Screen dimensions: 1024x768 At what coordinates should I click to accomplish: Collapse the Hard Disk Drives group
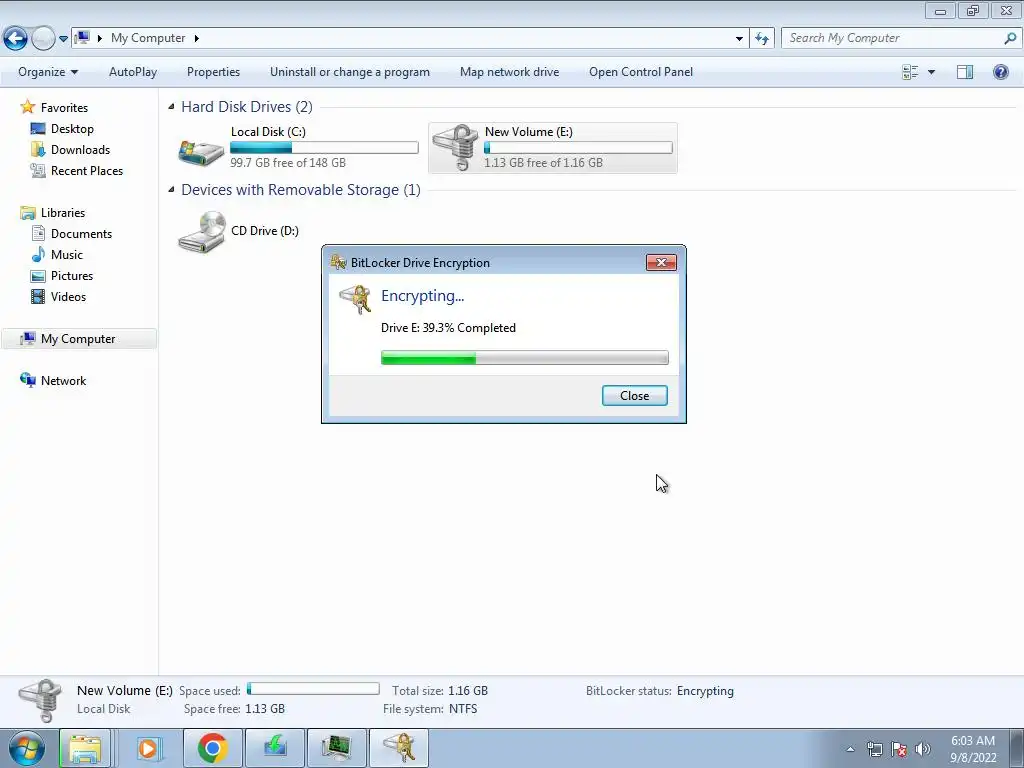[x=171, y=106]
